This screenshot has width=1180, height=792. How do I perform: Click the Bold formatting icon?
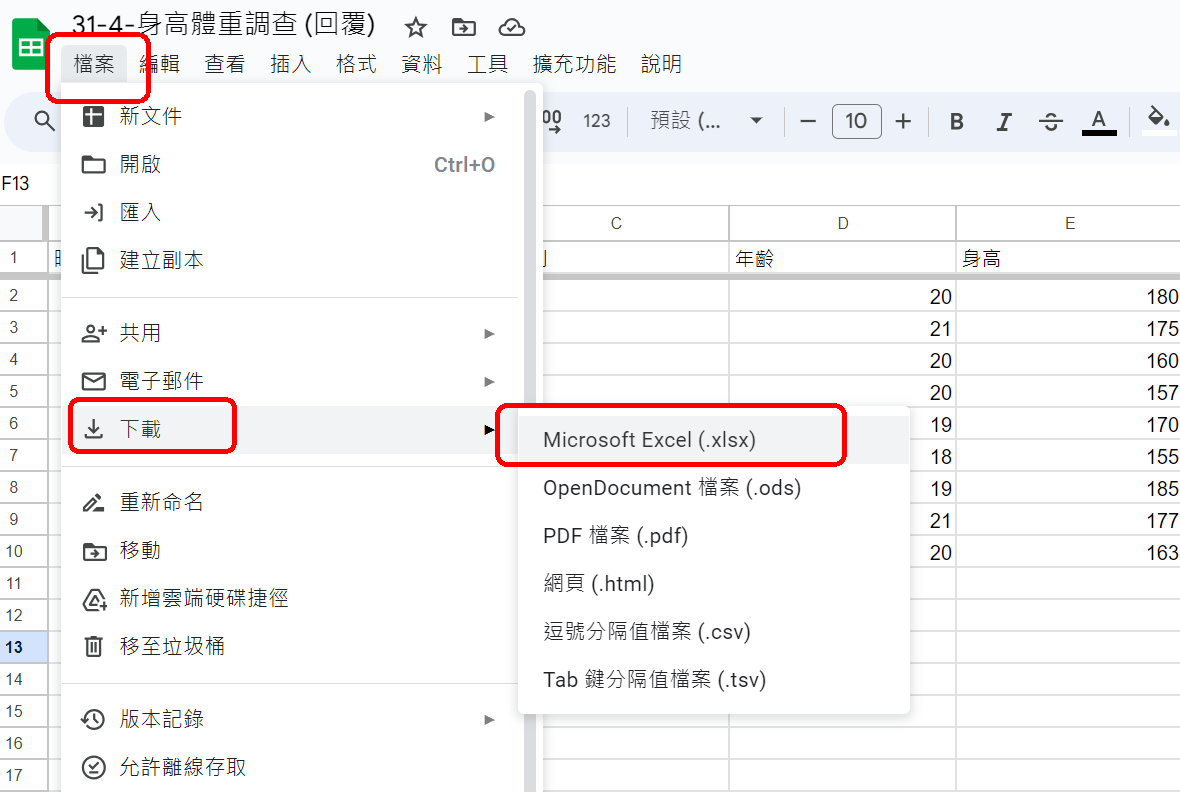pyautogui.click(x=957, y=122)
